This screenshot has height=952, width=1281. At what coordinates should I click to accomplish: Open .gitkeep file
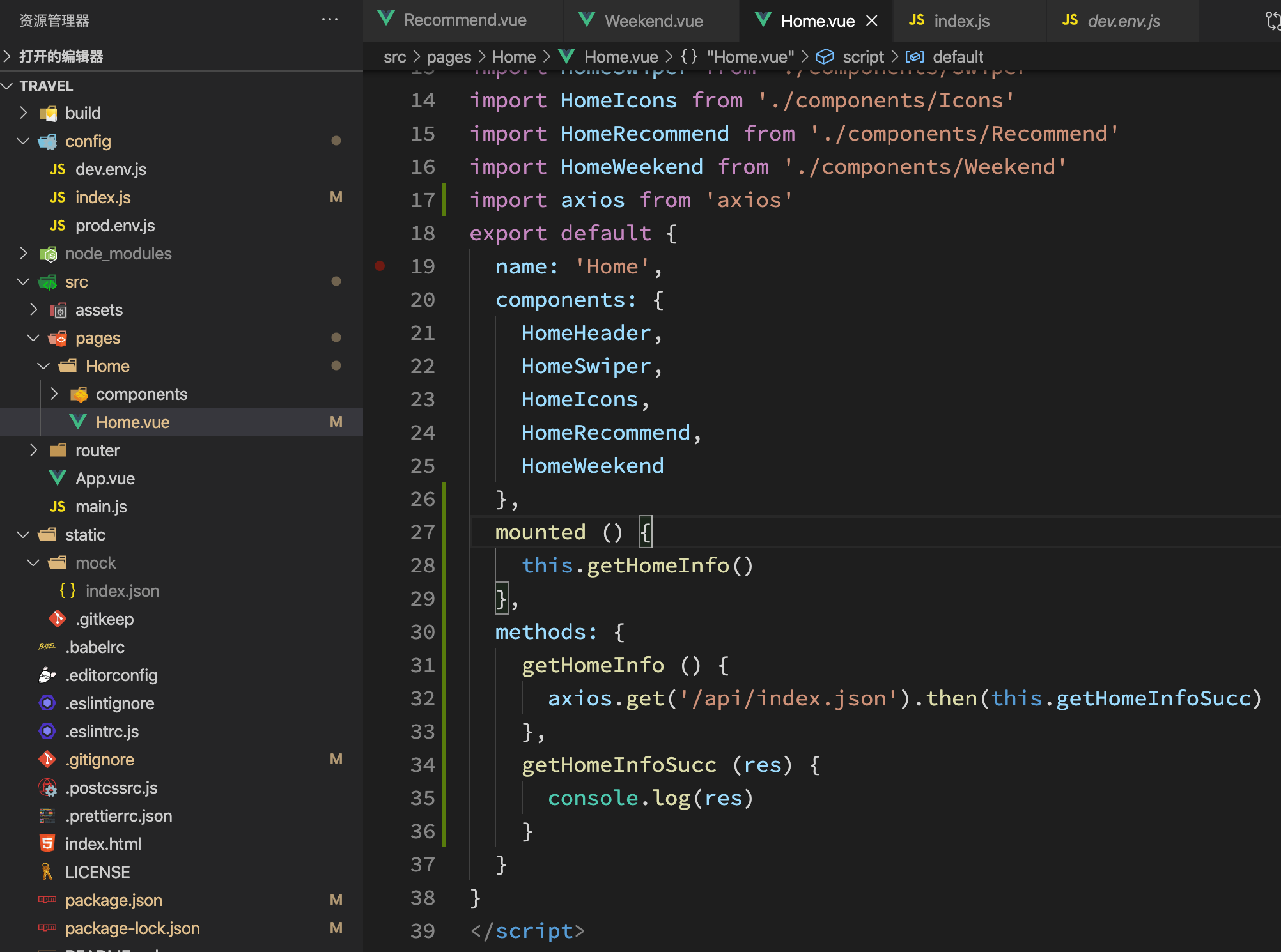click(x=104, y=619)
